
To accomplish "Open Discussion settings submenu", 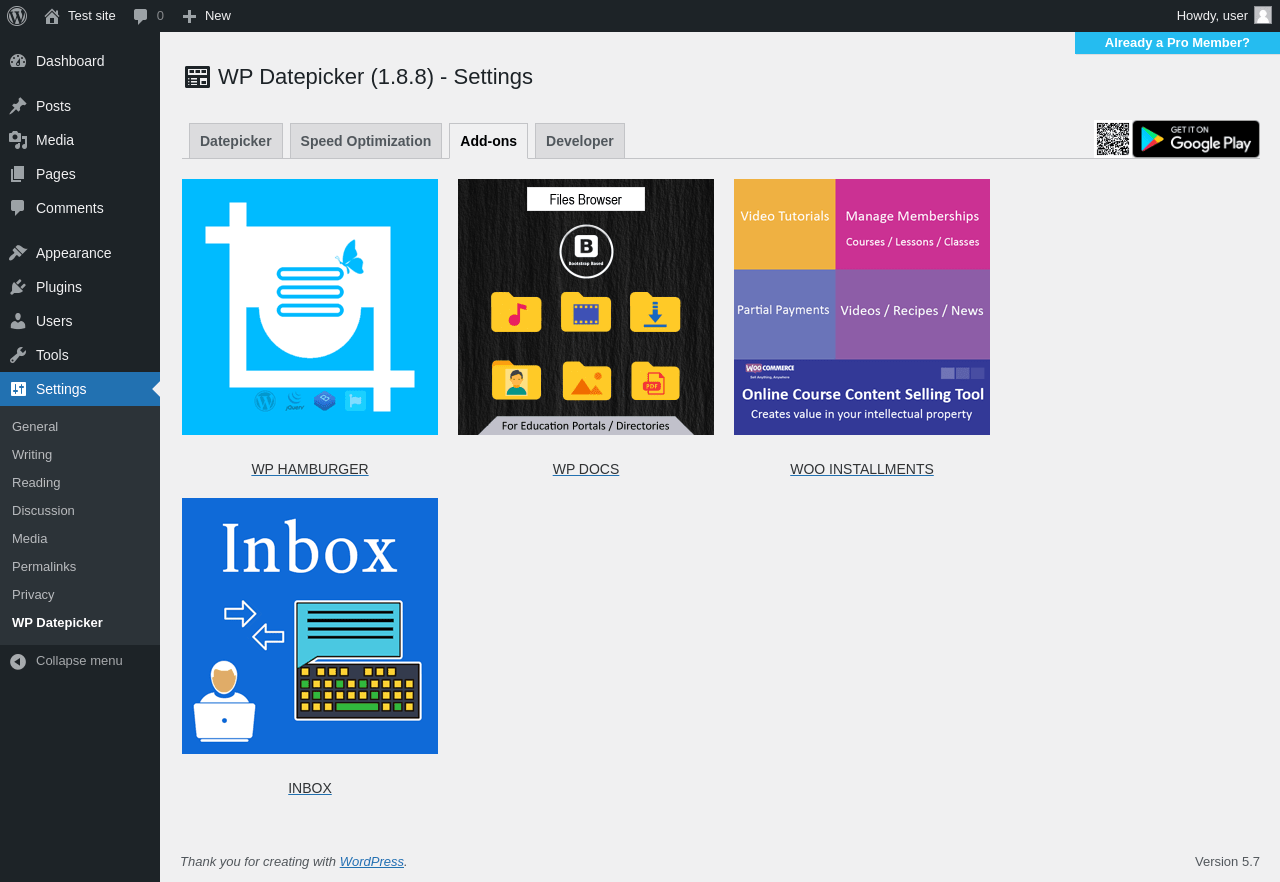I will click(x=80, y=510).
